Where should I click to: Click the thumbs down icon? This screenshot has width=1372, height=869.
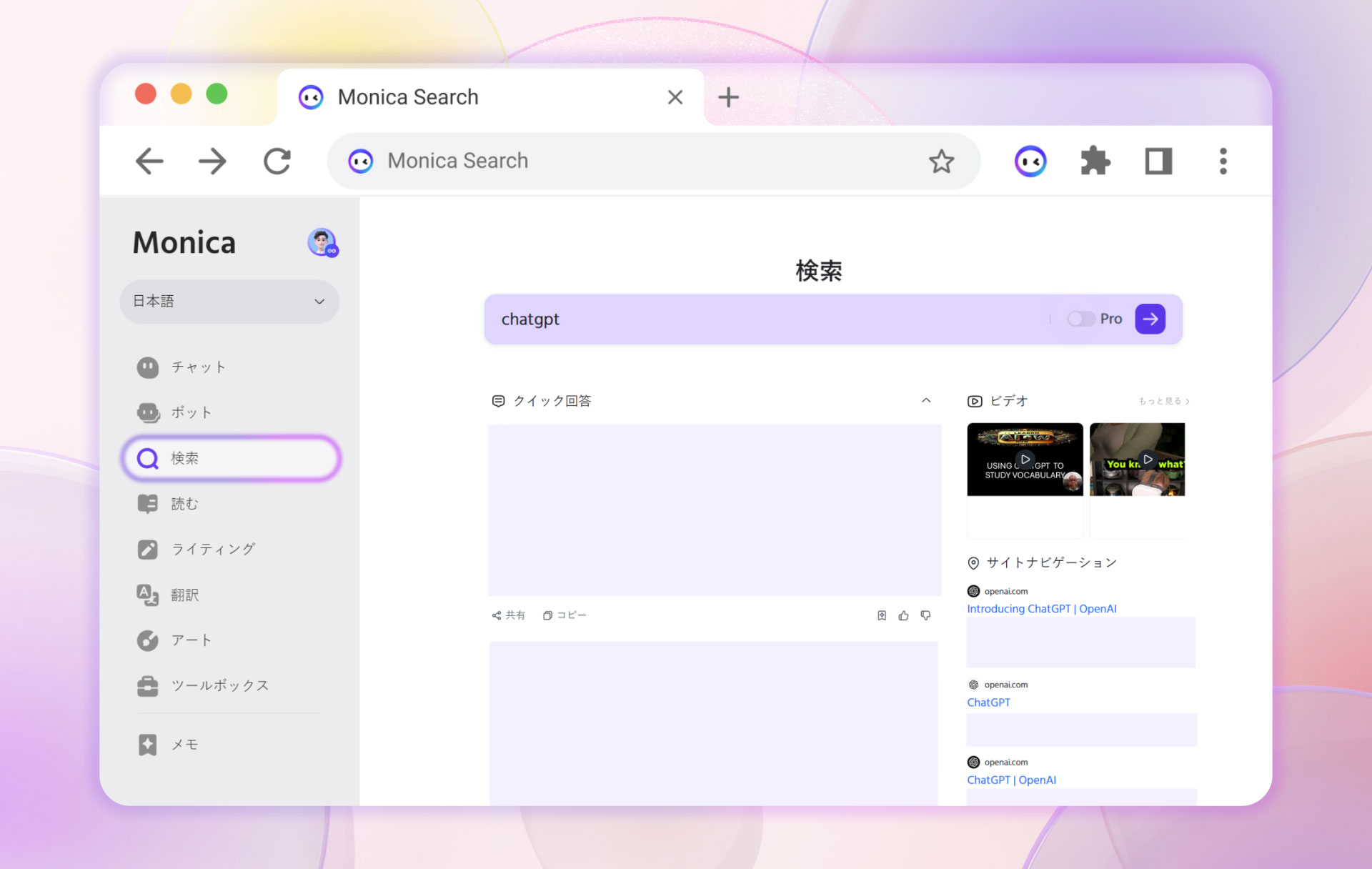(925, 615)
